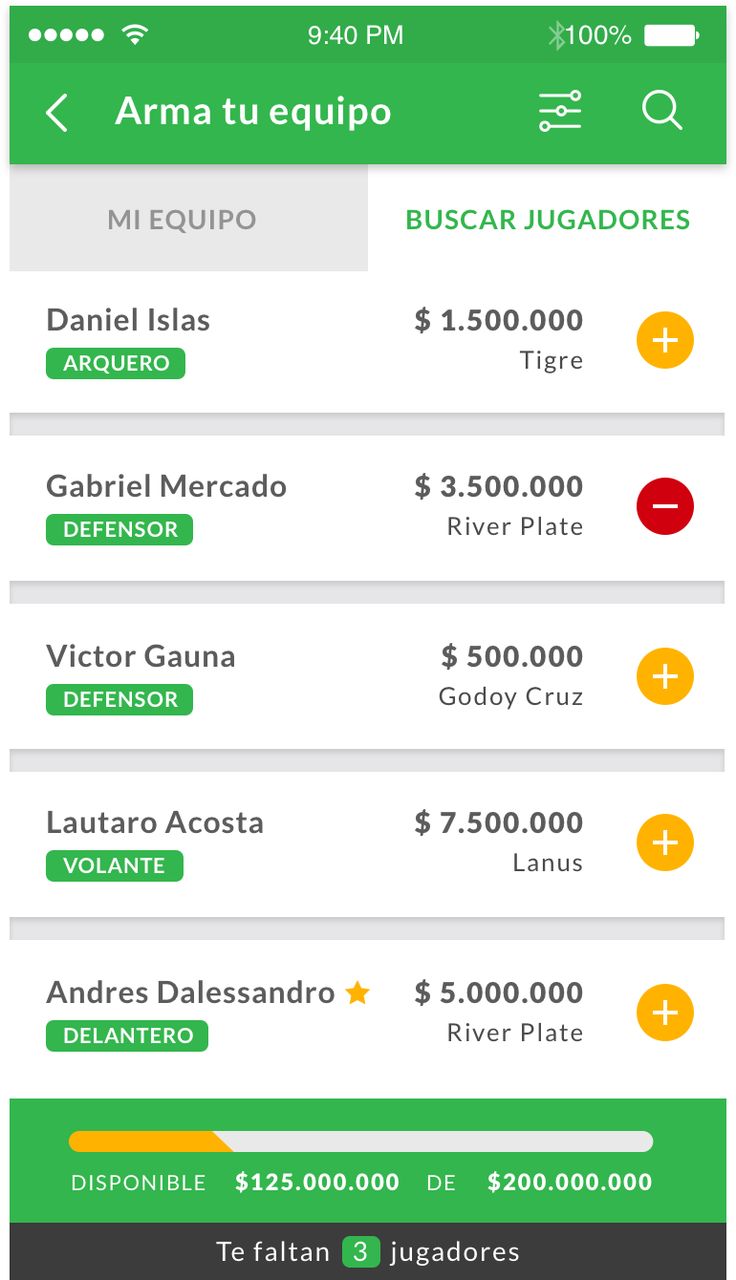Viewport: 736px width, 1280px height.
Task: Add Daniel Islas with the plus button
Action: (665, 340)
